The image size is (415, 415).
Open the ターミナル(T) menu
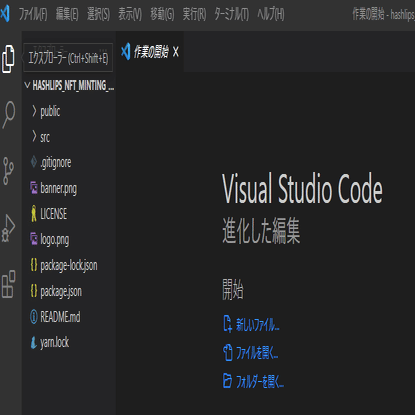pos(232,14)
